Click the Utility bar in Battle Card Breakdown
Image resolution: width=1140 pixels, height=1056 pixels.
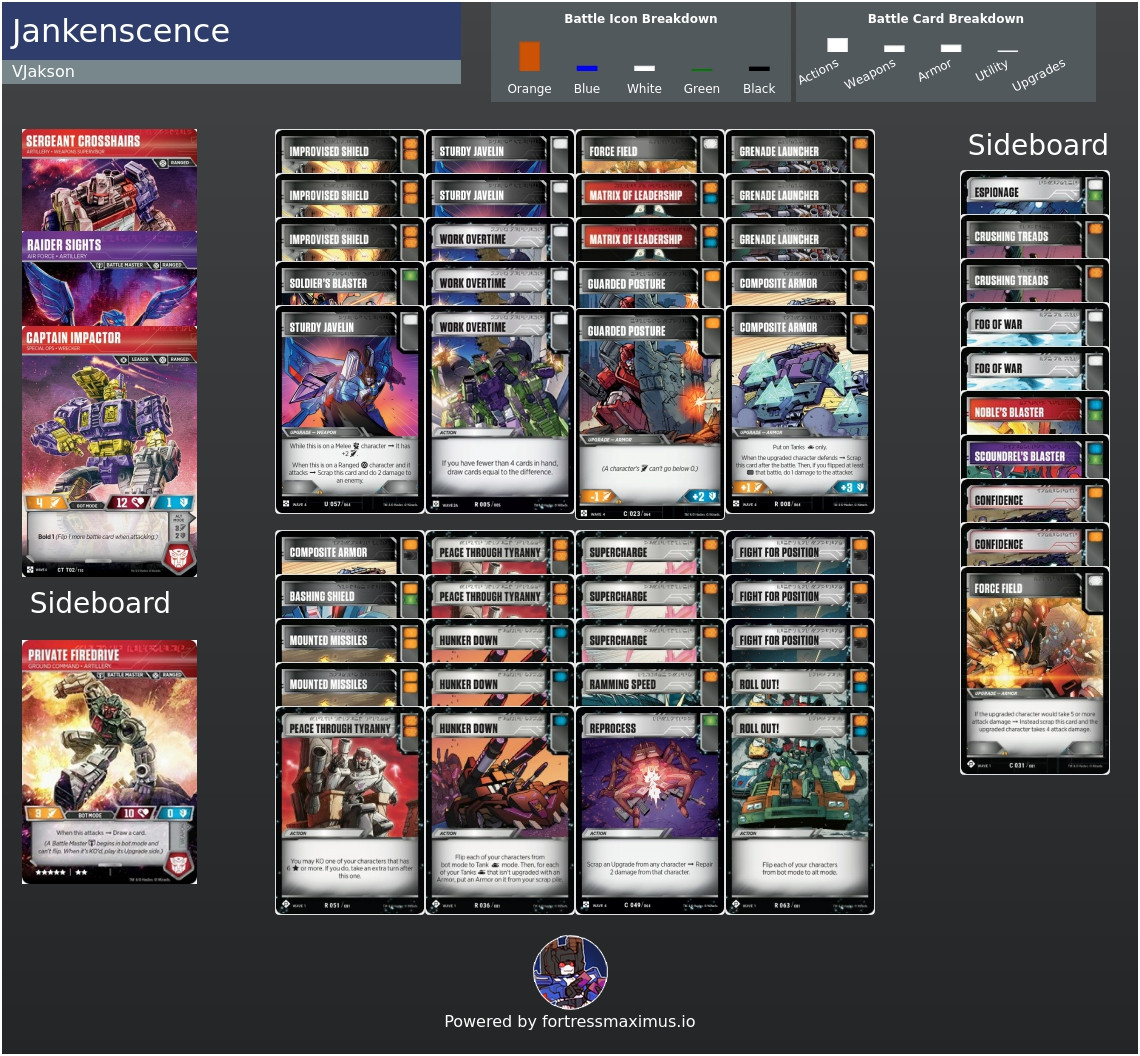click(1008, 51)
